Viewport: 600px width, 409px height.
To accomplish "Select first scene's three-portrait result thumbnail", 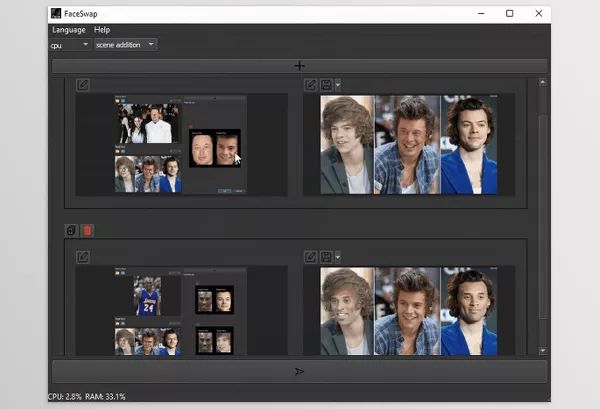I will click(409, 145).
